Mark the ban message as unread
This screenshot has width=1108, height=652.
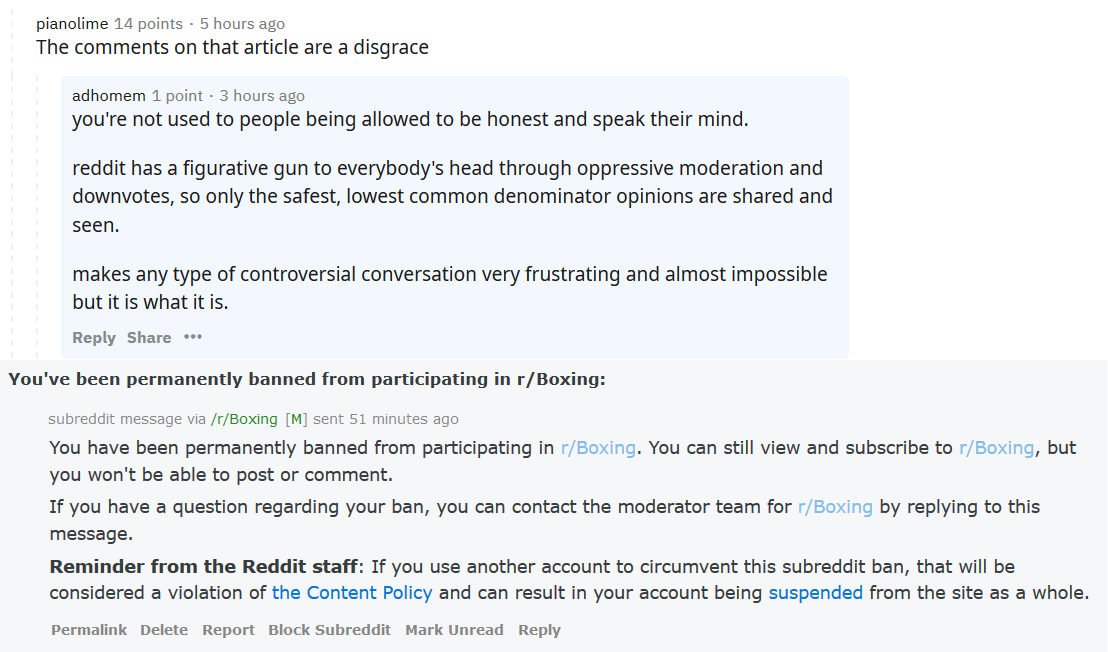coord(454,629)
